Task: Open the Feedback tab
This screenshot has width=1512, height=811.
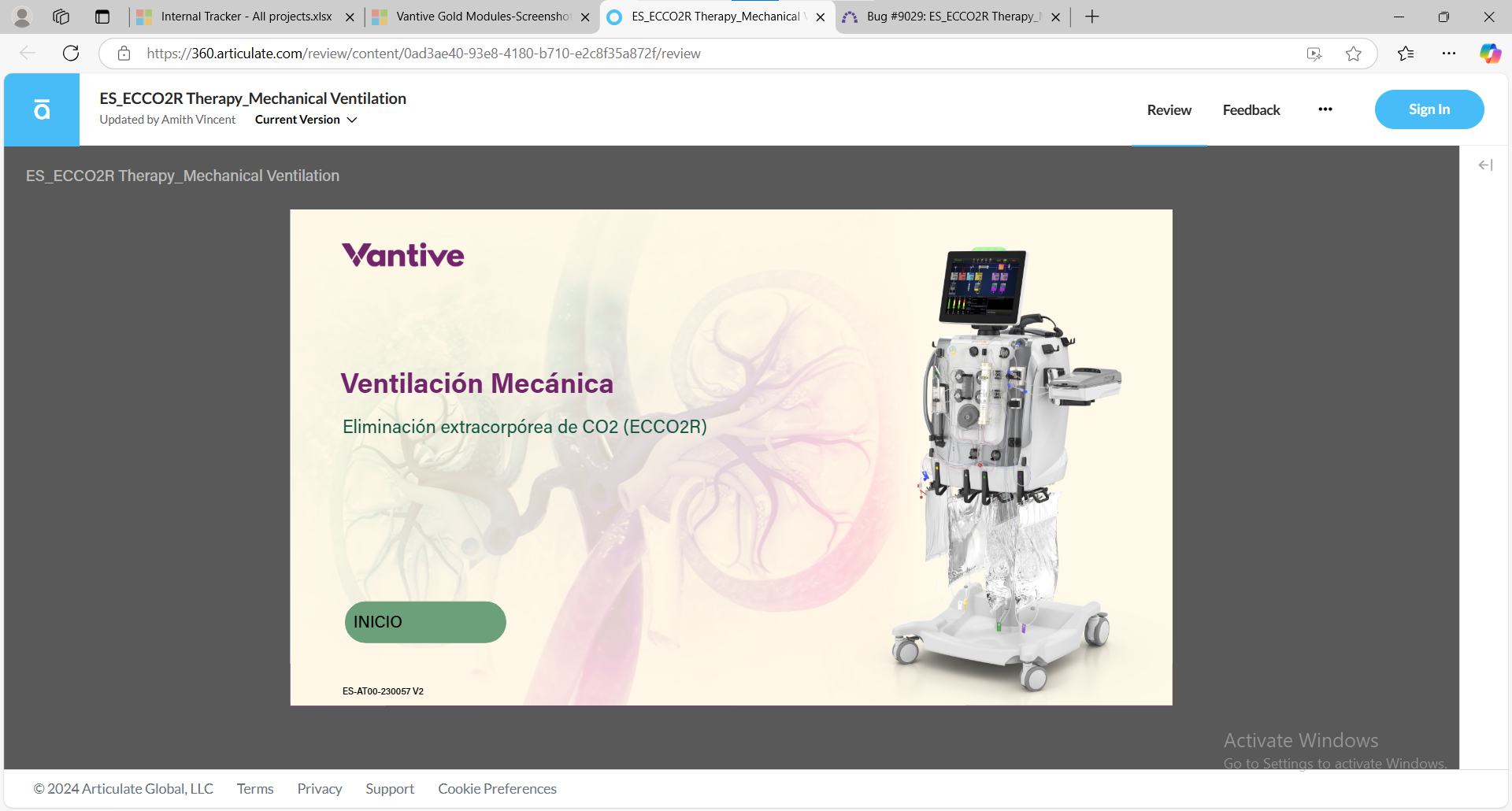Action: point(1251,110)
